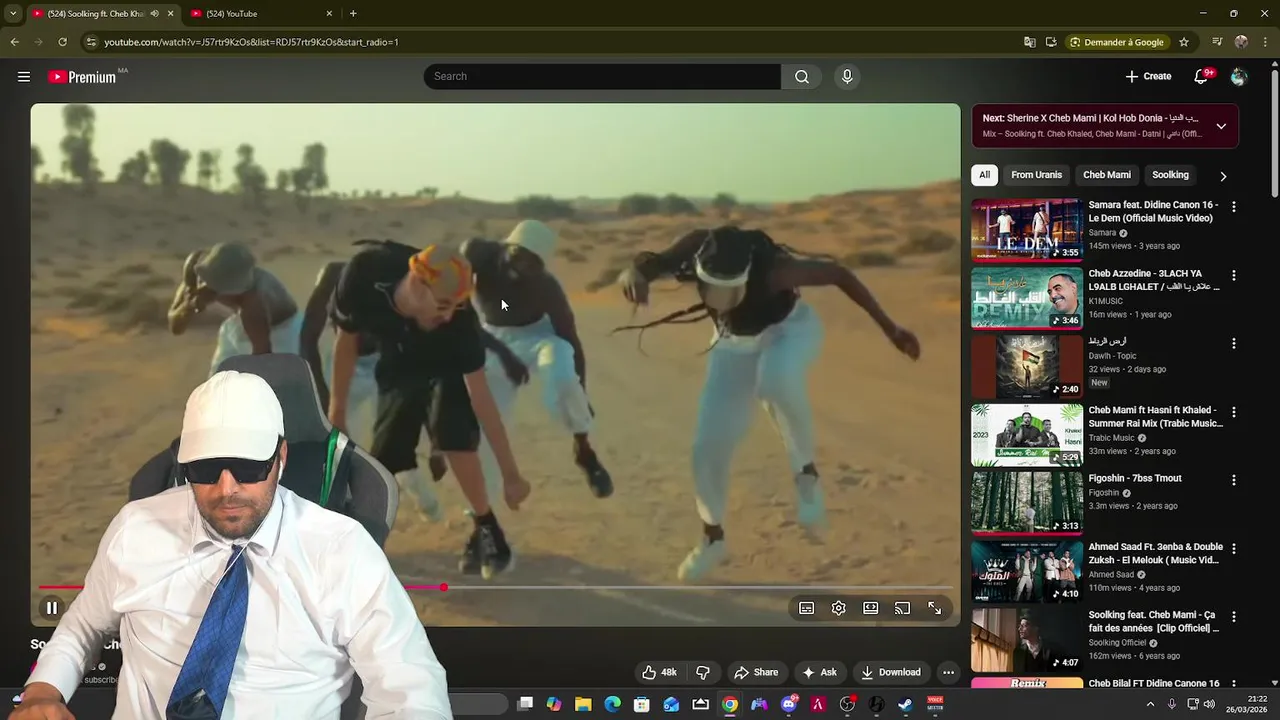This screenshot has height=720, width=1280.
Task: Click 145m views text under Samara
Action: click(1110, 246)
